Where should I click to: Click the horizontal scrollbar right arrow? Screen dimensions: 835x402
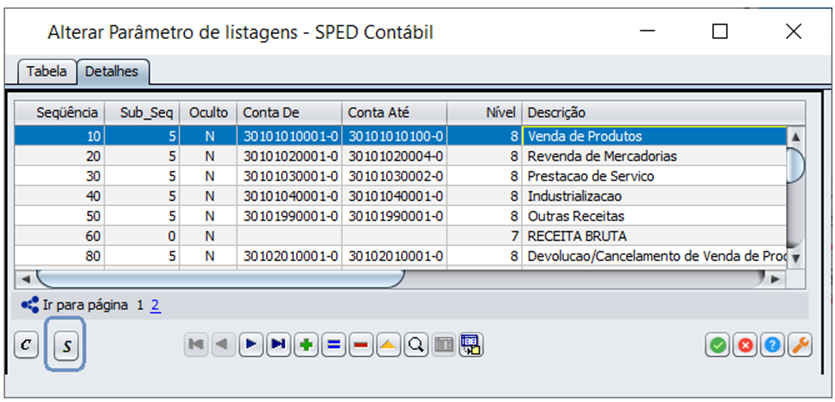780,277
